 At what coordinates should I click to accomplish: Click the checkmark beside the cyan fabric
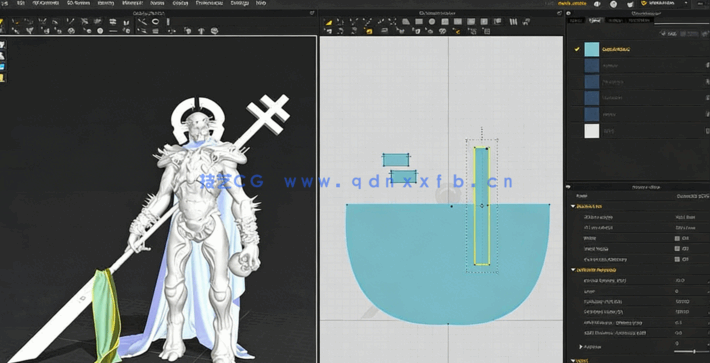[577, 49]
